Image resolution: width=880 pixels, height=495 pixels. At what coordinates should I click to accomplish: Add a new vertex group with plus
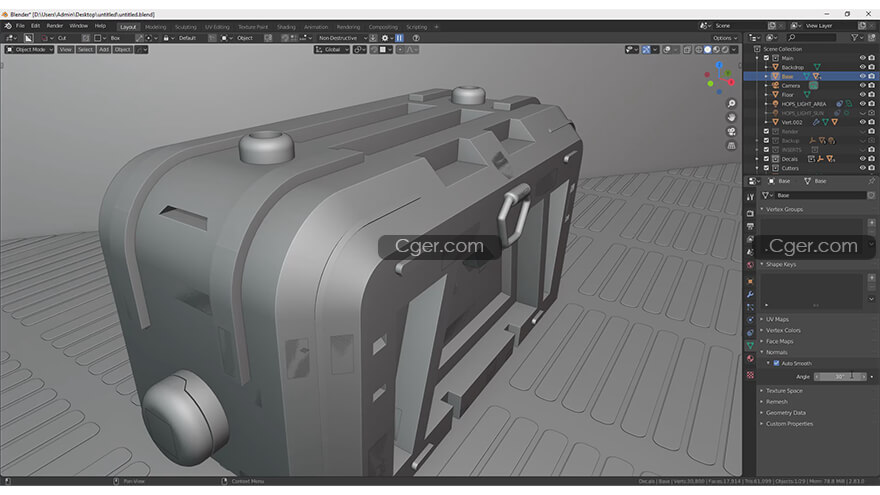click(x=872, y=223)
